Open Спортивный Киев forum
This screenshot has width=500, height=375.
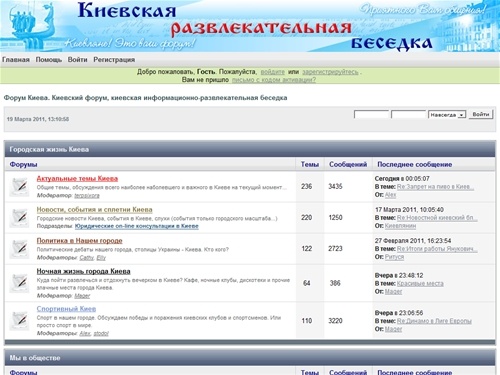[66, 309]
